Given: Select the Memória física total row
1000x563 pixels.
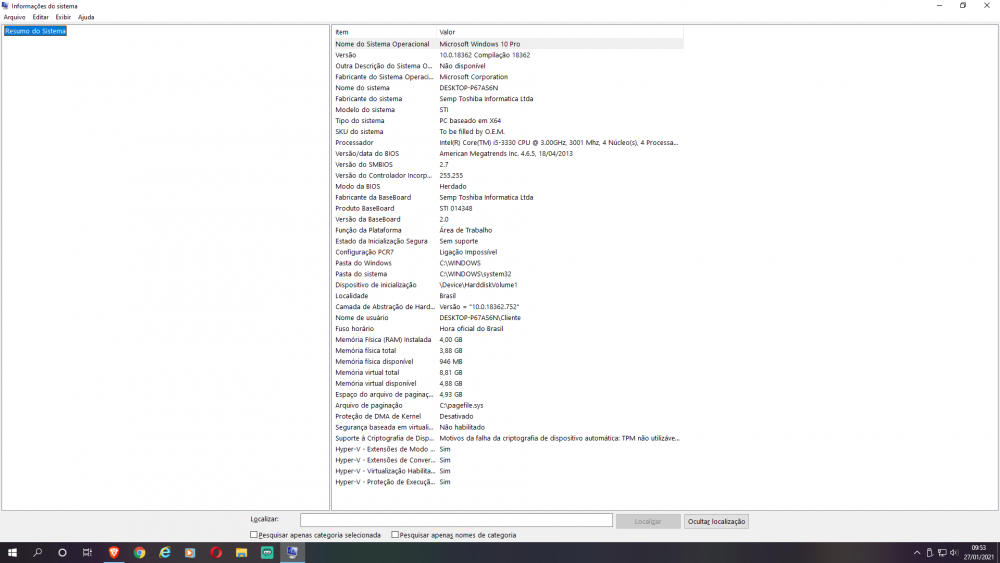Looking at the screenshot, I should (x=508, y=351).
